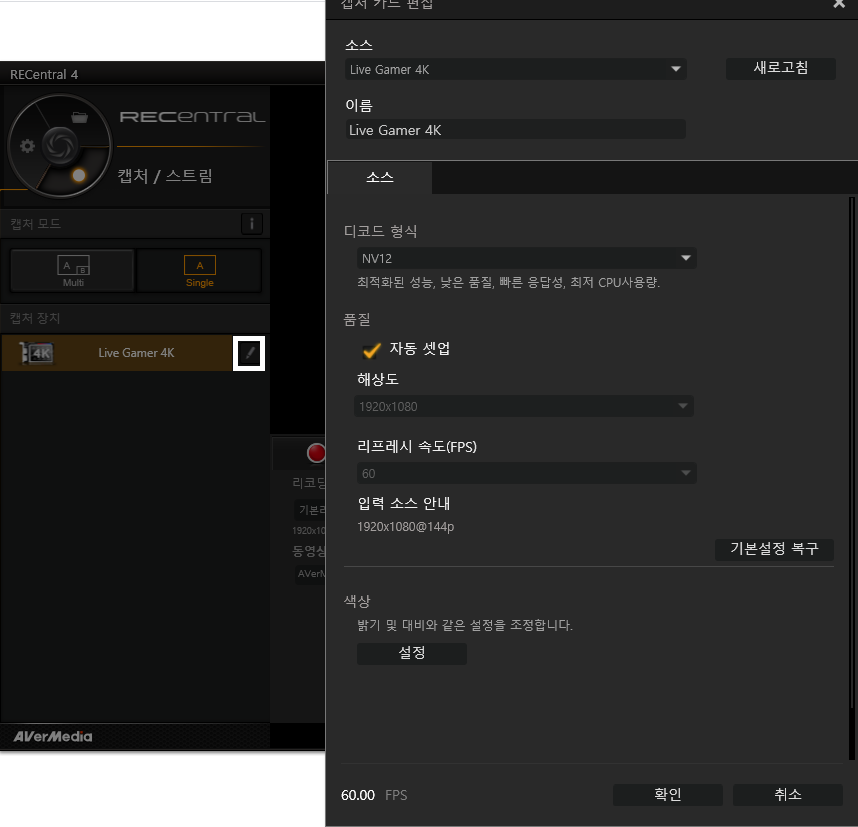Click the 취소 cancel button

[787, 795]
